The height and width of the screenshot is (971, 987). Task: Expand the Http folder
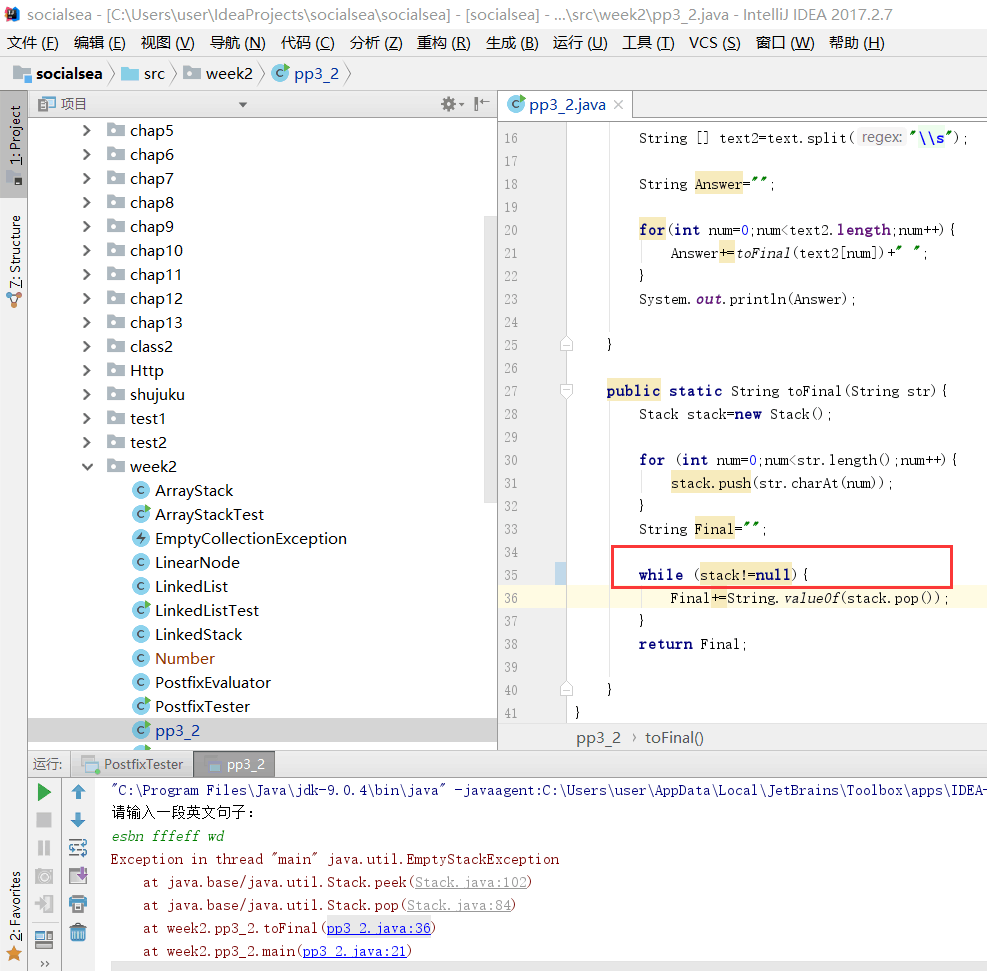point(87,371)
